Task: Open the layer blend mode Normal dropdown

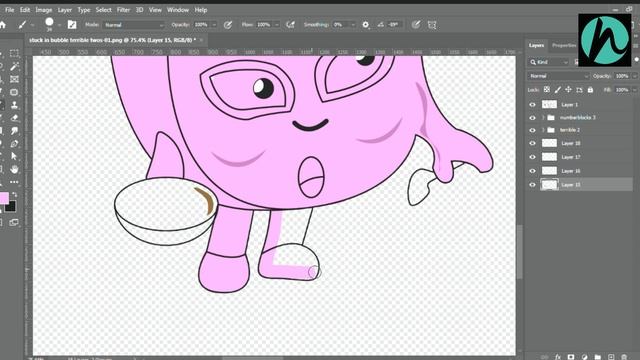Action: (558, 76)
